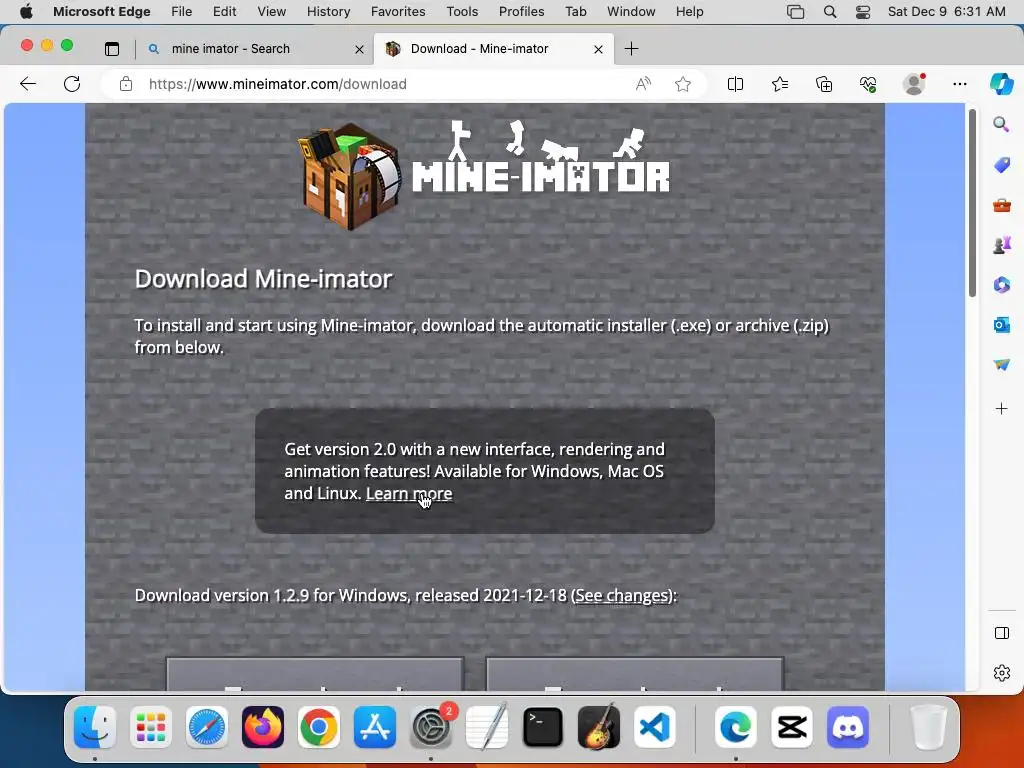Click the Download Mine-imator heading
Image resolution: width=1024 pixels, height=768 pixels.
263,279
